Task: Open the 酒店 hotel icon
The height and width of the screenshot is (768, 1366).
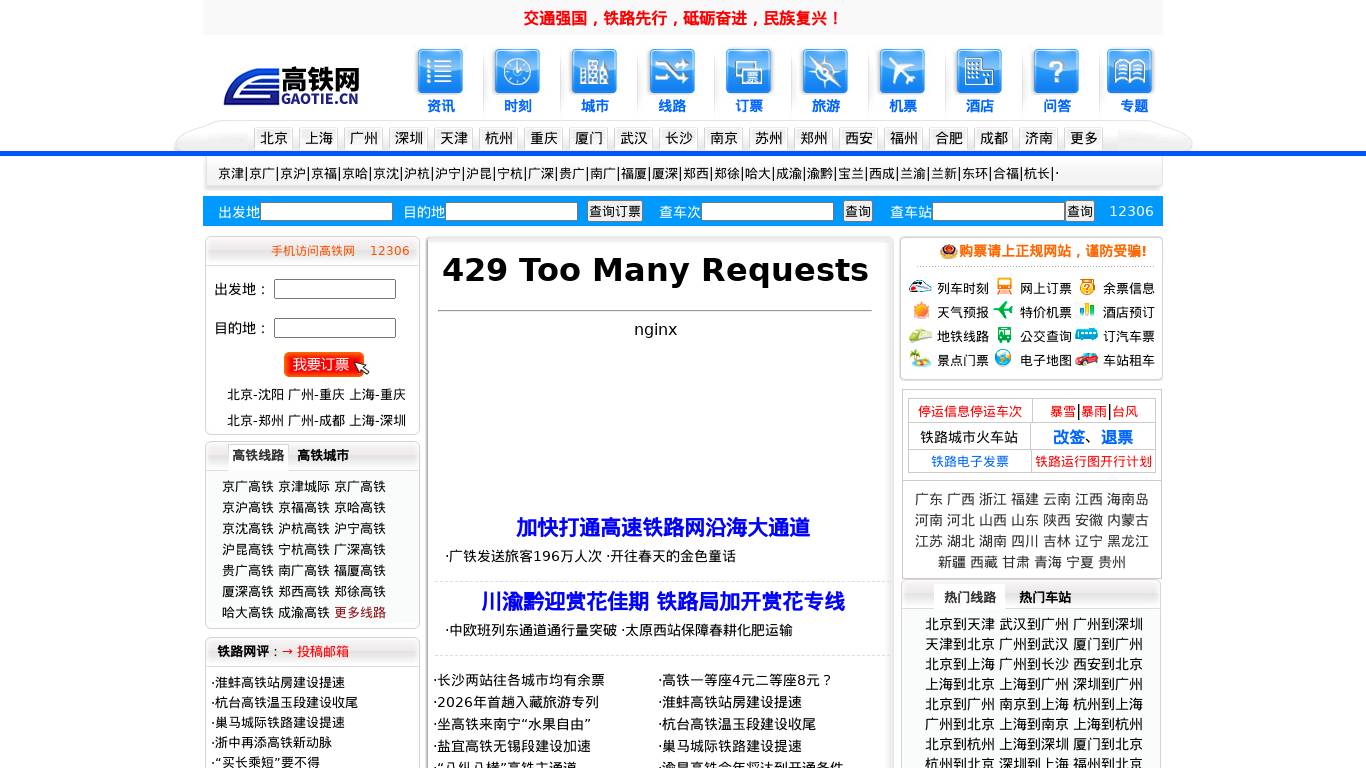Action: coord(979,72)
